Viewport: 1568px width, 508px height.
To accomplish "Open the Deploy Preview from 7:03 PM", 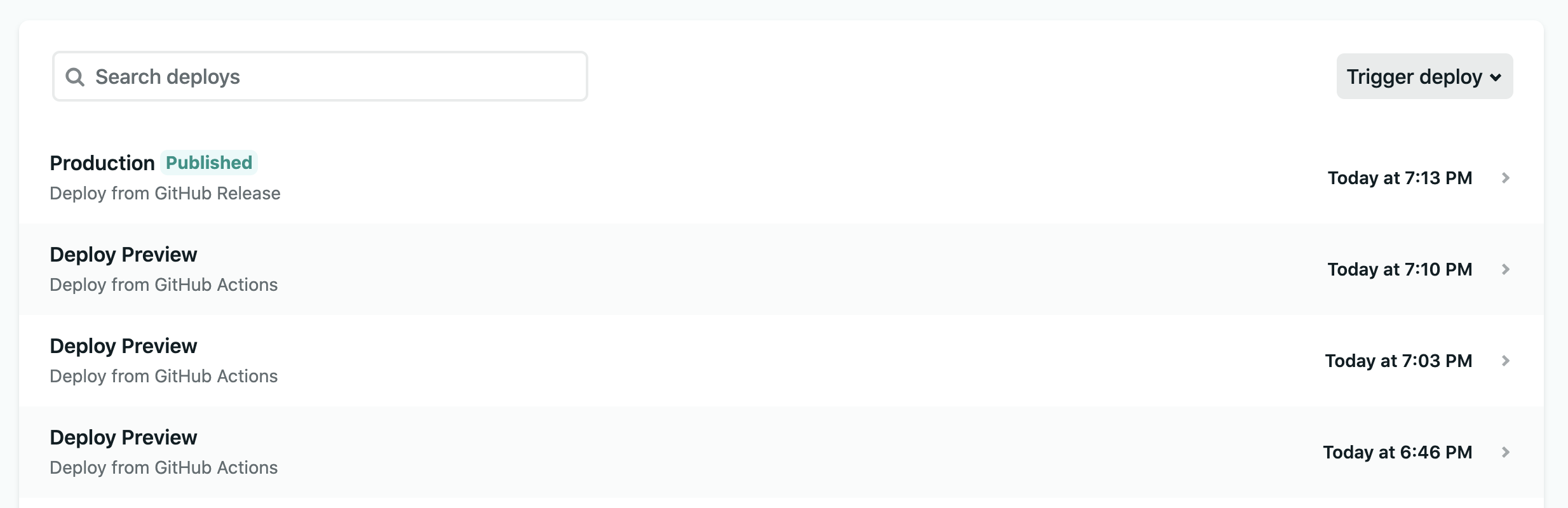I will point(781,361).
